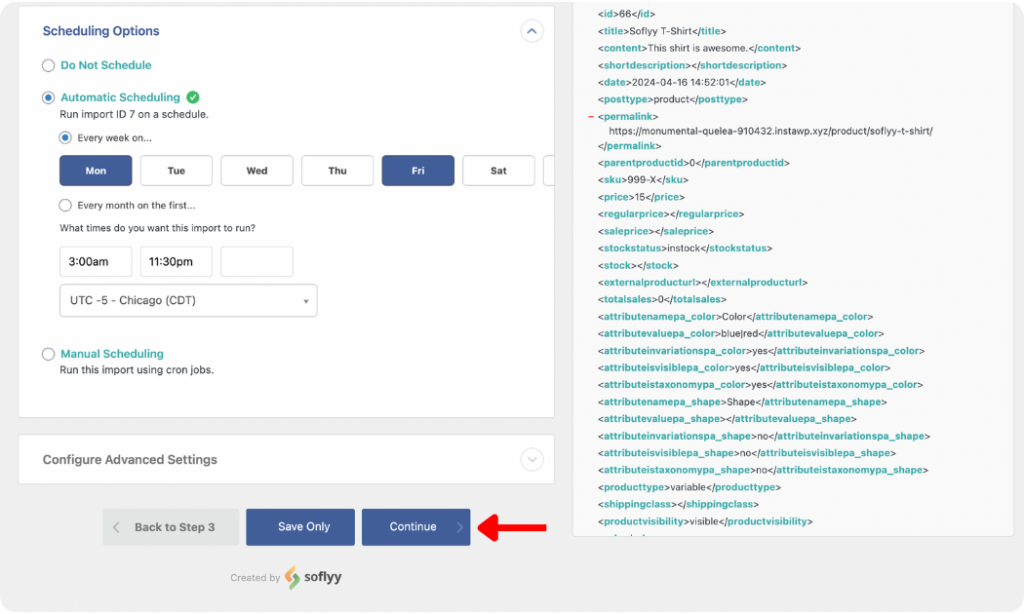Toggle the Wed day button
The width and height of the screenshot is (1024, 614).
pyautogui.click(x=257, y=170)
